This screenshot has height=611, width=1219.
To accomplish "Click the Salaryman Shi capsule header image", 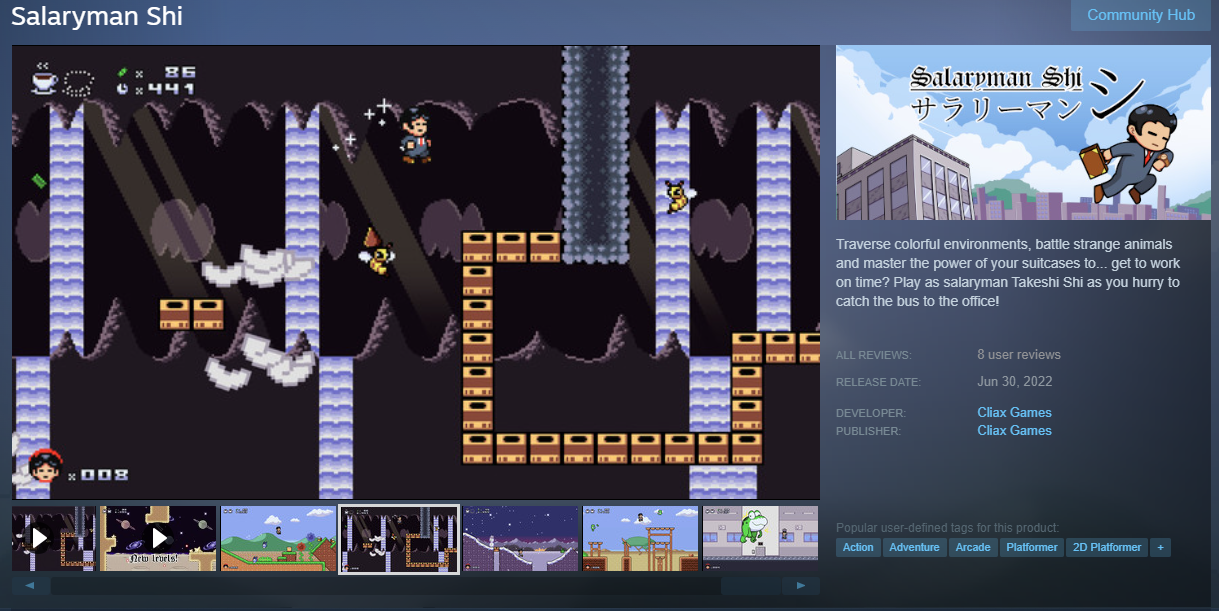I will click(x=1023, y=134).
